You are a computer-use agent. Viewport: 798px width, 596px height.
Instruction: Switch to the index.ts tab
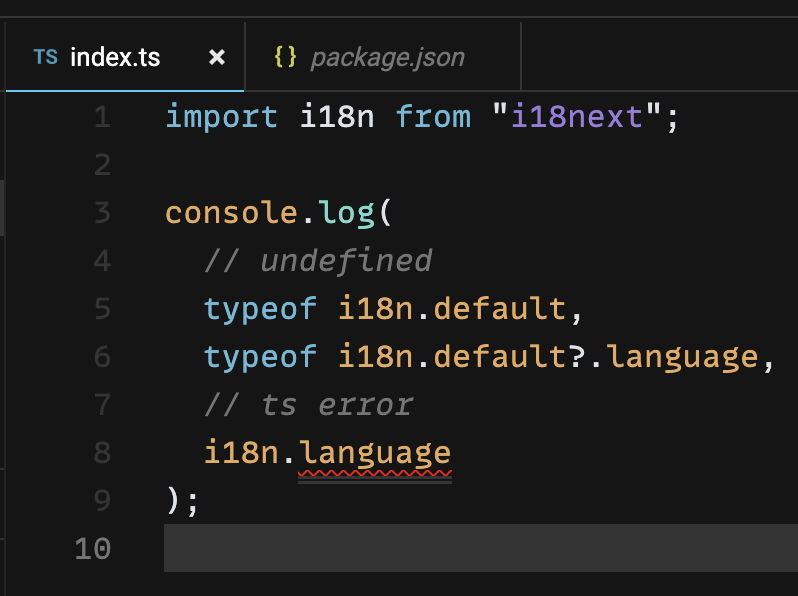pos(125,56)
